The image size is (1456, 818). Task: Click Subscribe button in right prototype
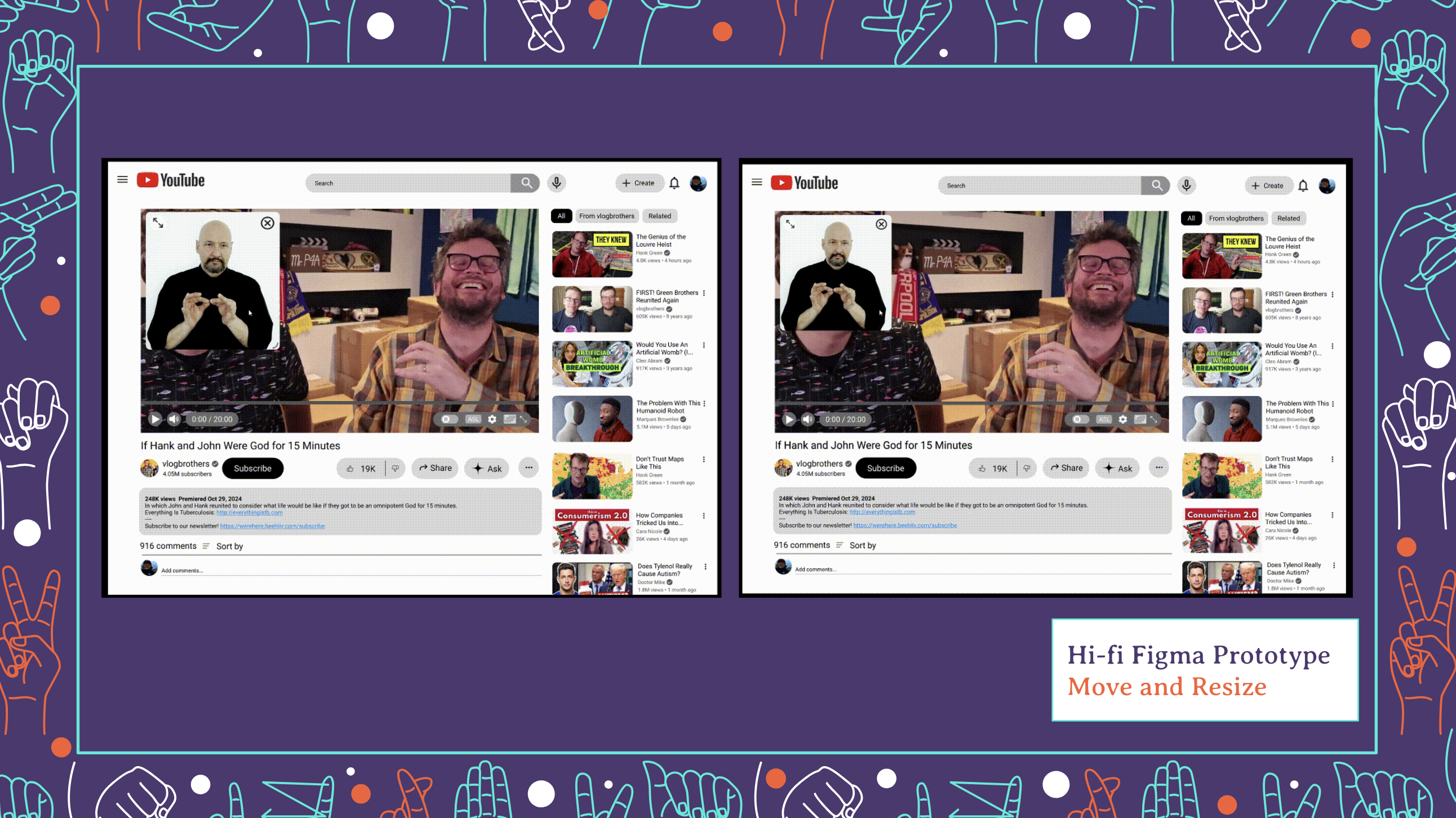click(x=885, y=468)
